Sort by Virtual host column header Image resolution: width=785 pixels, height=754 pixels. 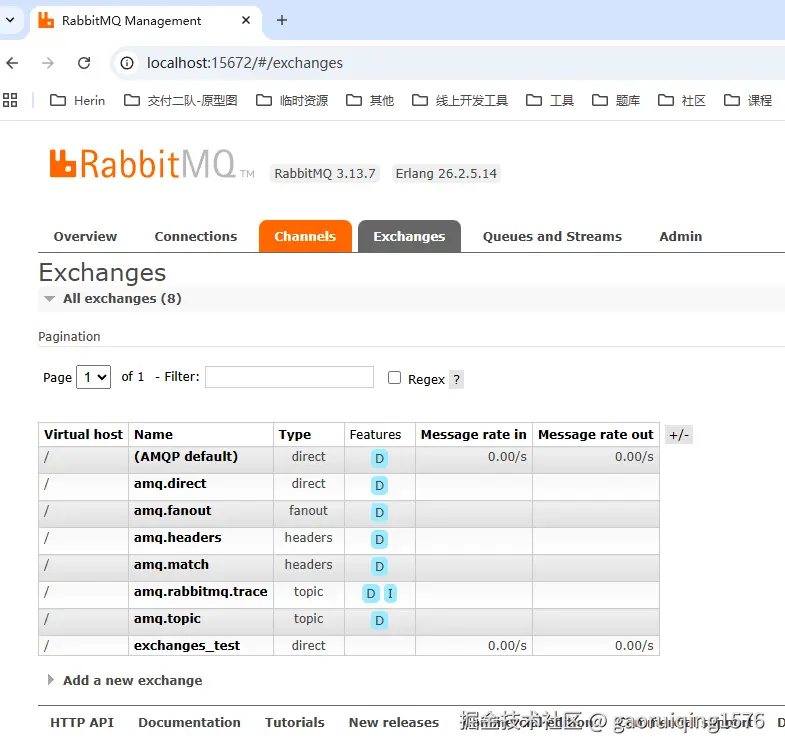click(x=83, y=435)
